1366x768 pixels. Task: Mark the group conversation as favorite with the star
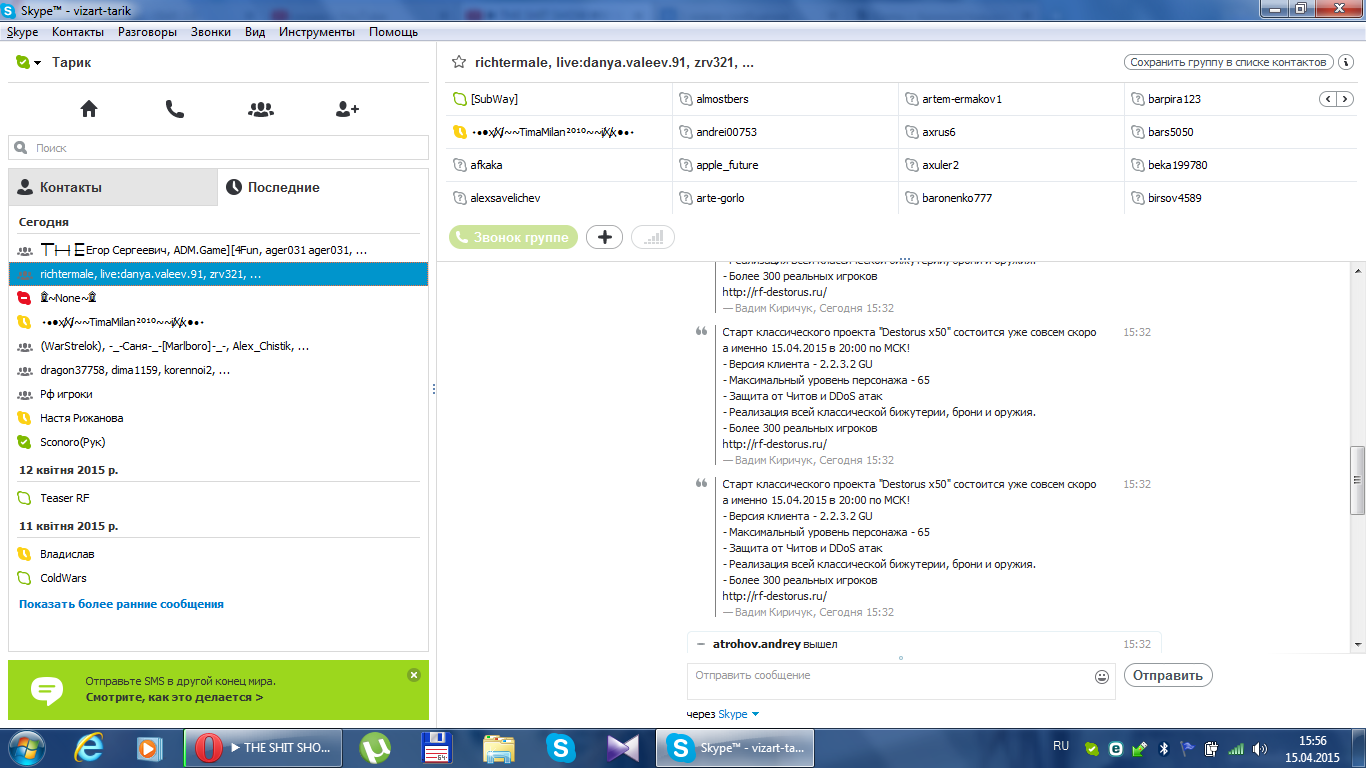(x=459, y=62)
